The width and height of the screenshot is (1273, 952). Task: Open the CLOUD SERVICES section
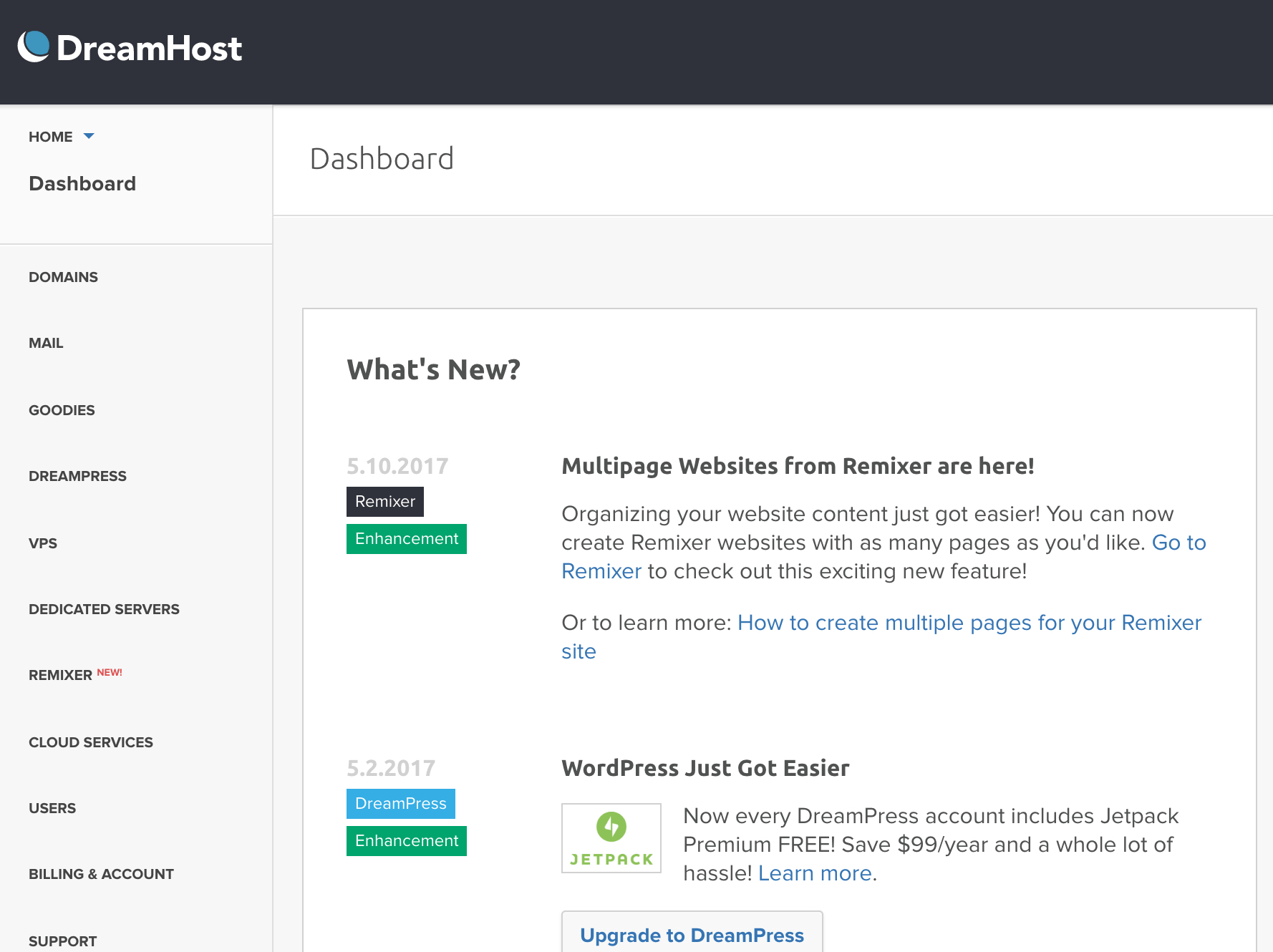[91, 742]
